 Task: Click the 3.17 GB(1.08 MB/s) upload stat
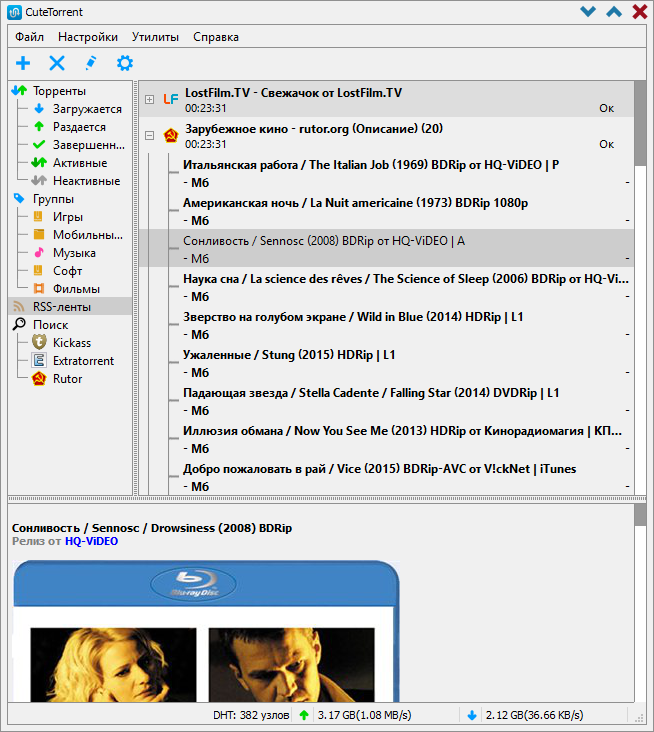365,715
